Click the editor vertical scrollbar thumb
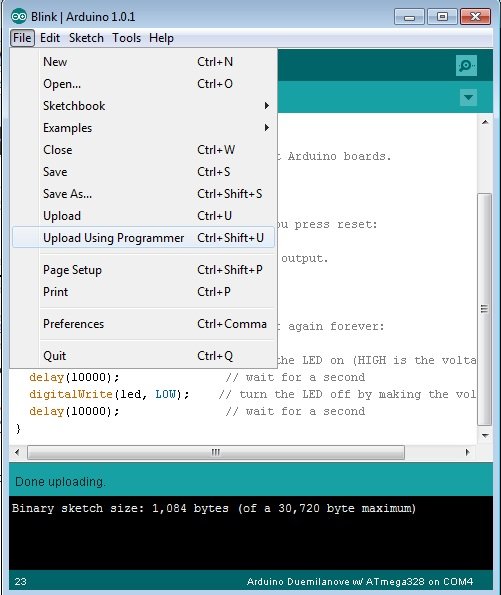 [x=484, y=309]
